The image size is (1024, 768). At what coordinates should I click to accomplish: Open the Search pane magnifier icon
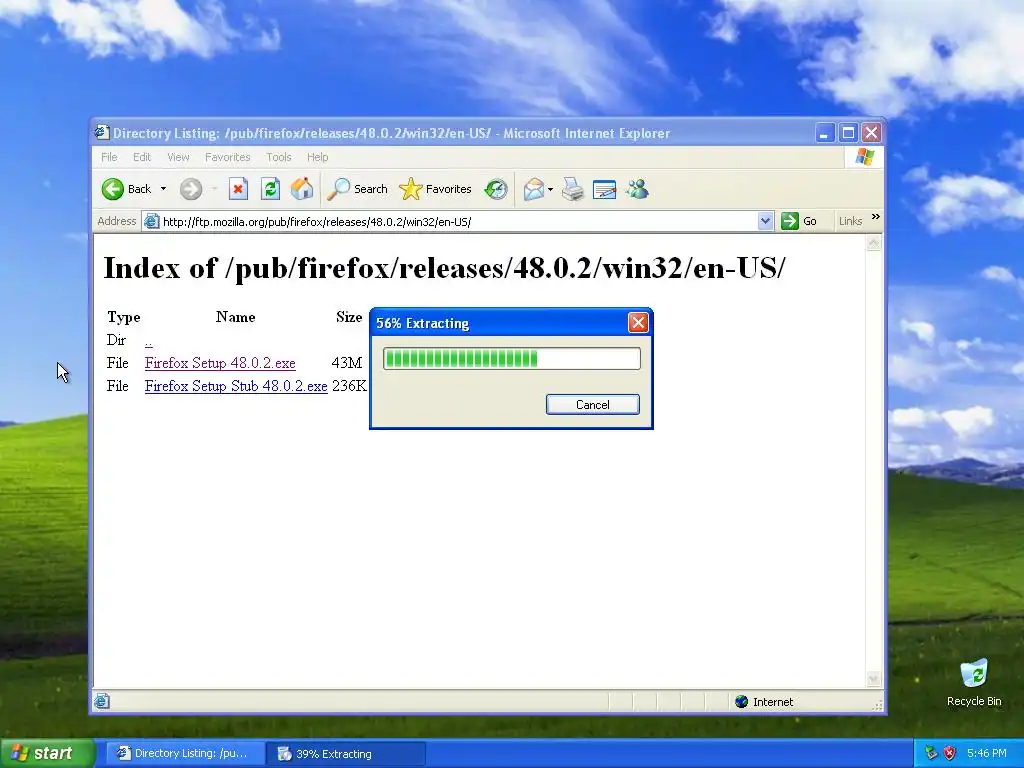(338, 189)
